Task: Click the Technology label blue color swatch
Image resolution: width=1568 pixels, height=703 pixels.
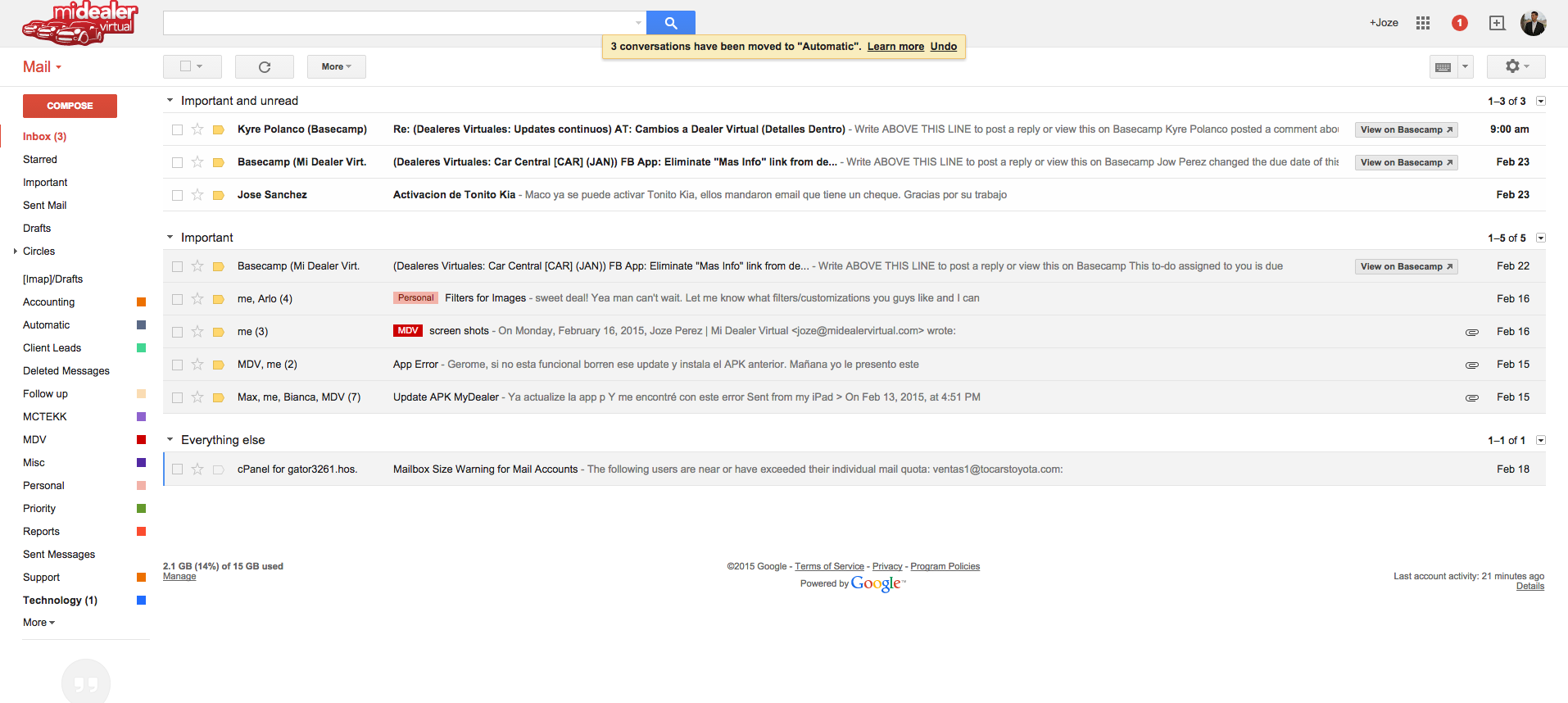Action: [x=141, y=601]
